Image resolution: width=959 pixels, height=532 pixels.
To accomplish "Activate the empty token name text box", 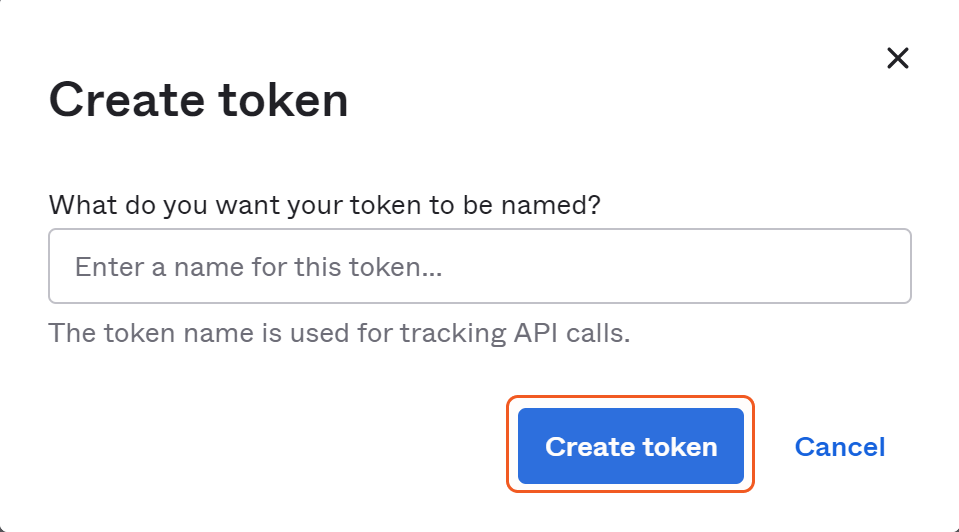I will pyautogui.click(x=480, y=266).
